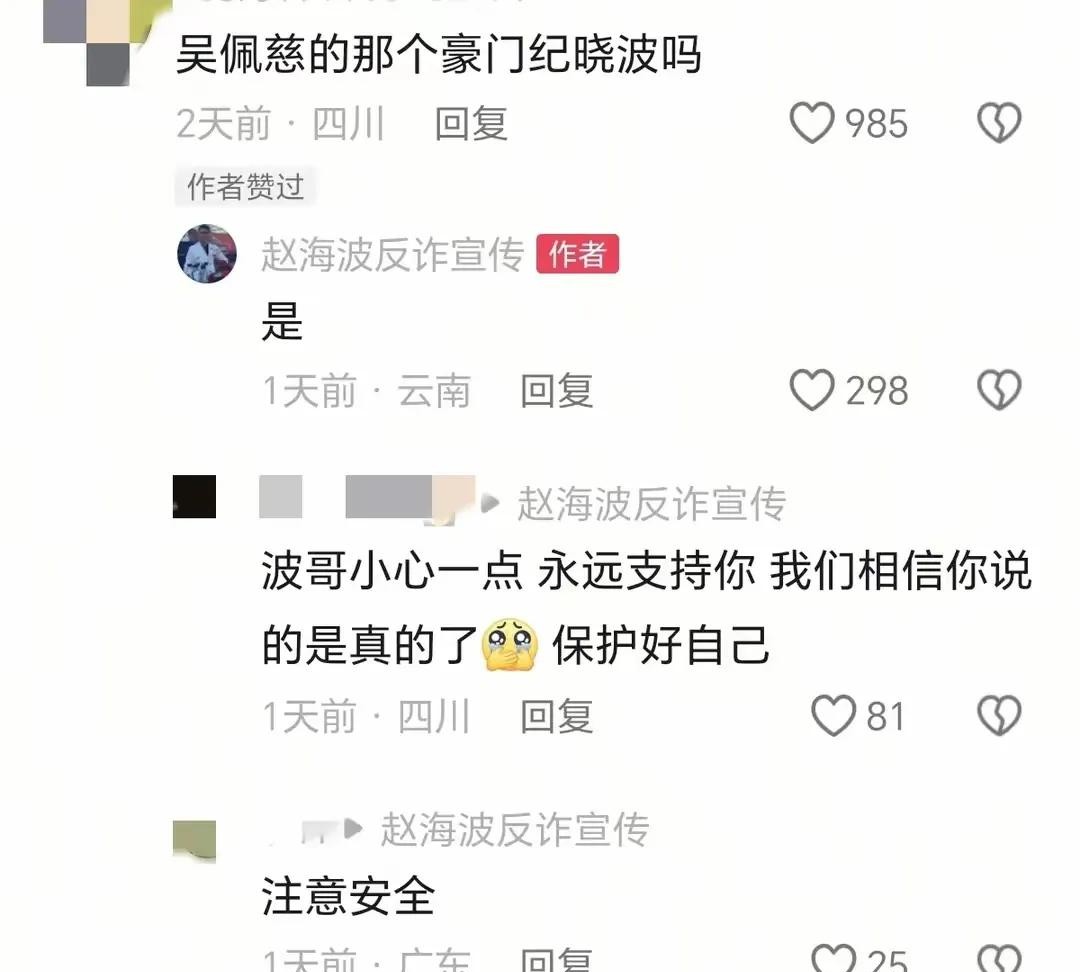The width and height of the screenshot is (1080, 972).
Task: Like the 波哥小心一点 comment
Action: point(833,716)
